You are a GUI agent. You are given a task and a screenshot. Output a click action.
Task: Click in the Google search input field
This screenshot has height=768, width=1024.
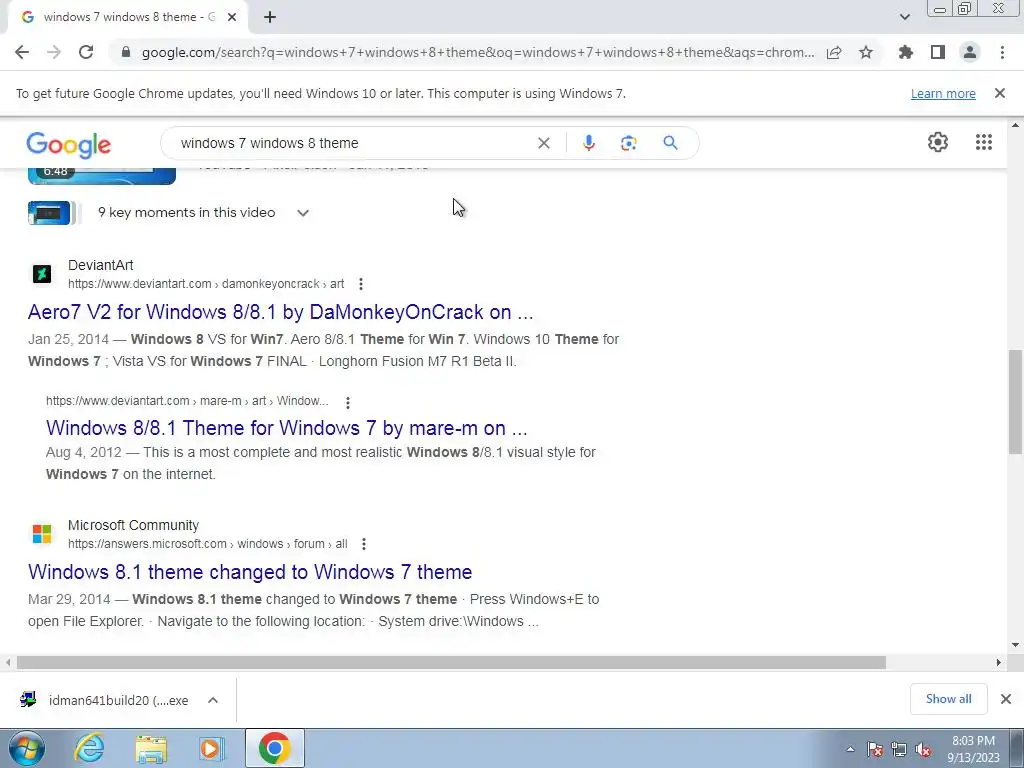(x=353, y=143)
